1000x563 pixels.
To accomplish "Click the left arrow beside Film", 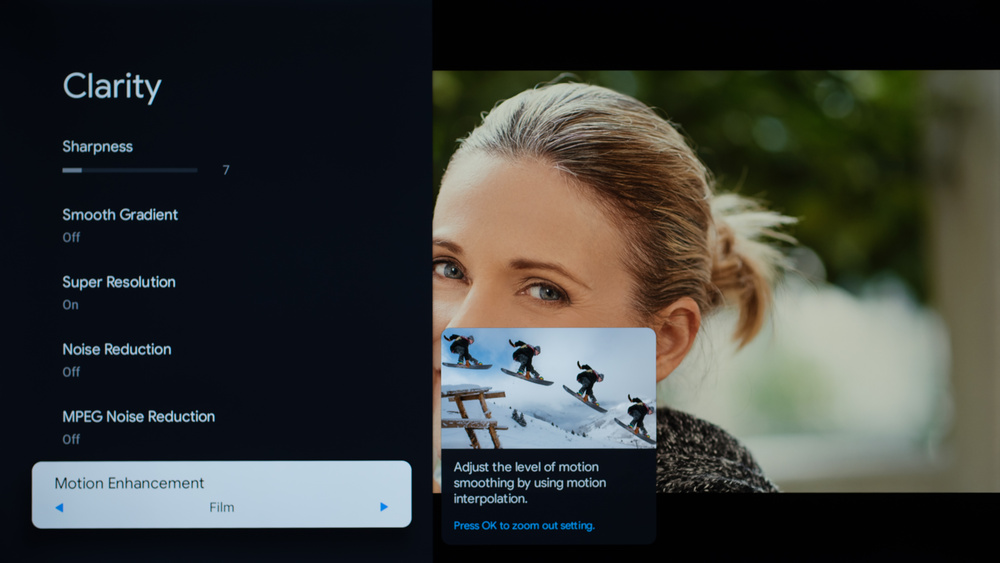I will coord(59,507).
